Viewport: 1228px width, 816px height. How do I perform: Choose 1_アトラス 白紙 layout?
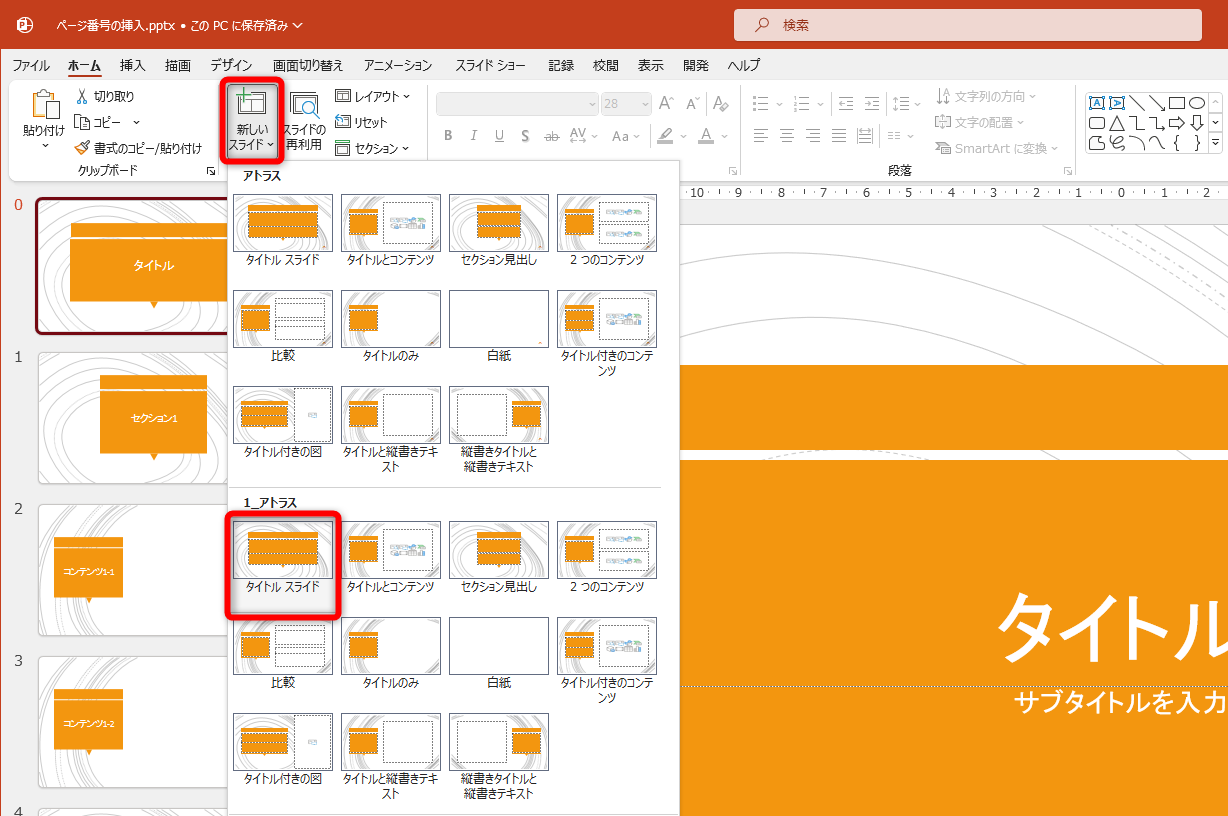[499, 654]
